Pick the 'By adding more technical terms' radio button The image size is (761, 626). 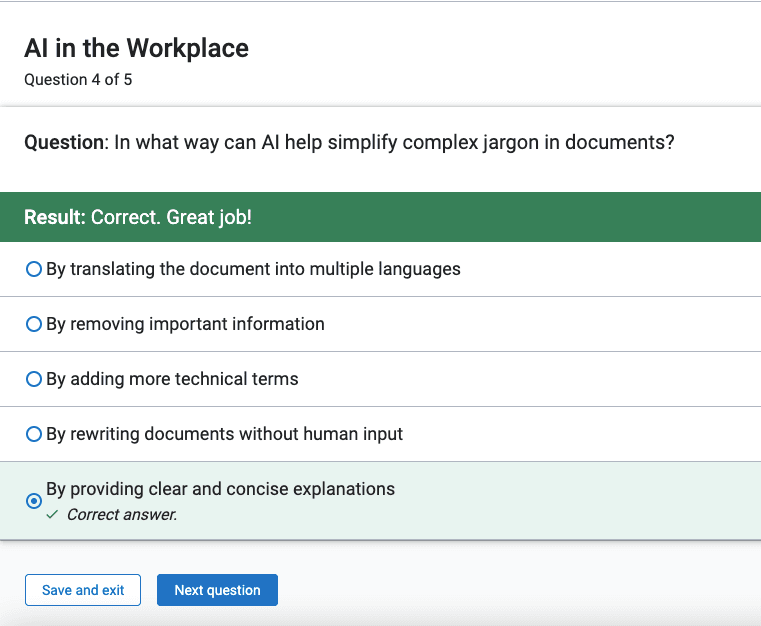pos(33,379)
